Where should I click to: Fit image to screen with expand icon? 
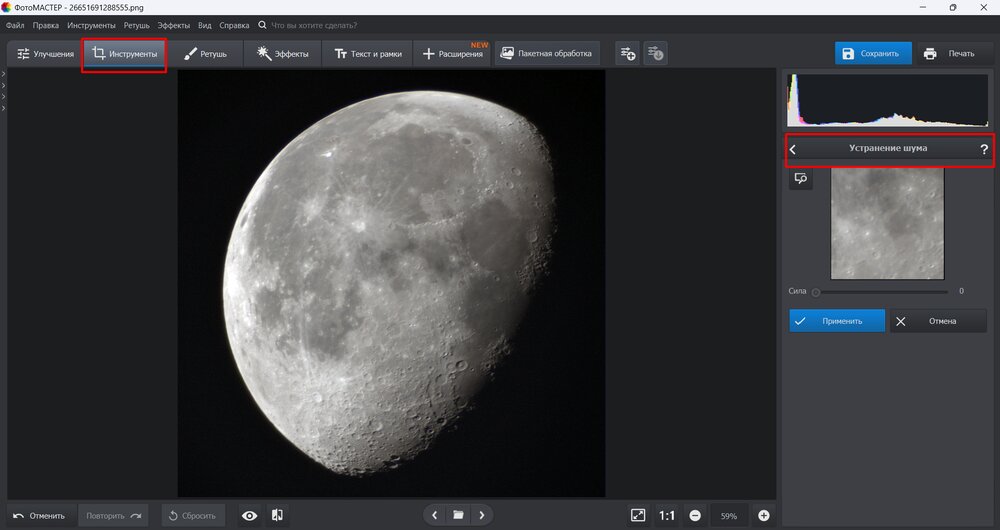coord(638,515)
